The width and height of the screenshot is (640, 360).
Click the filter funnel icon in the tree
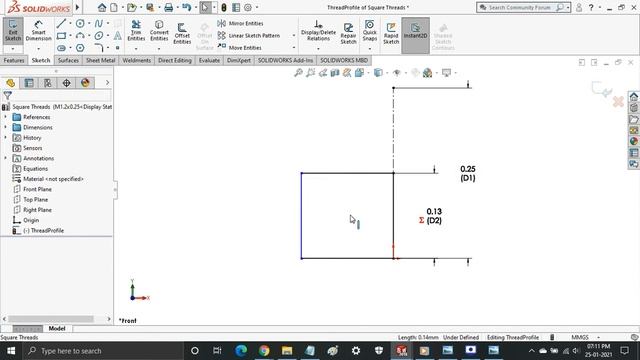[7, 96]
